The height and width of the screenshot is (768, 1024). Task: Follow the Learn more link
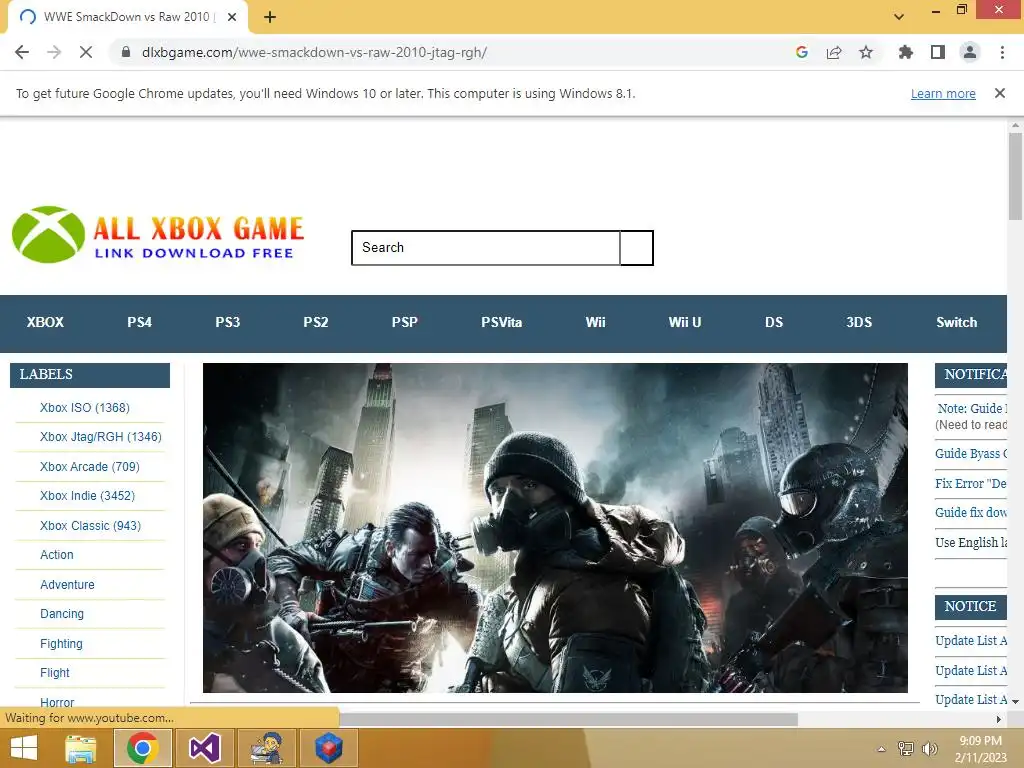(x=943, y=93)
